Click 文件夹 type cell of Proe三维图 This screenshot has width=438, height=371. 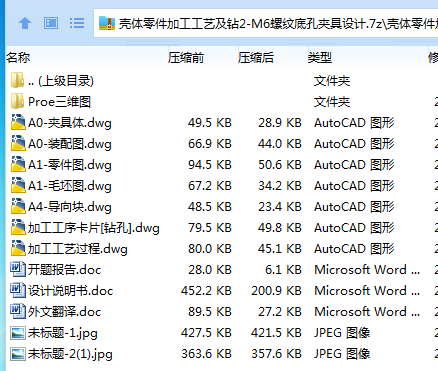(332, 102)
